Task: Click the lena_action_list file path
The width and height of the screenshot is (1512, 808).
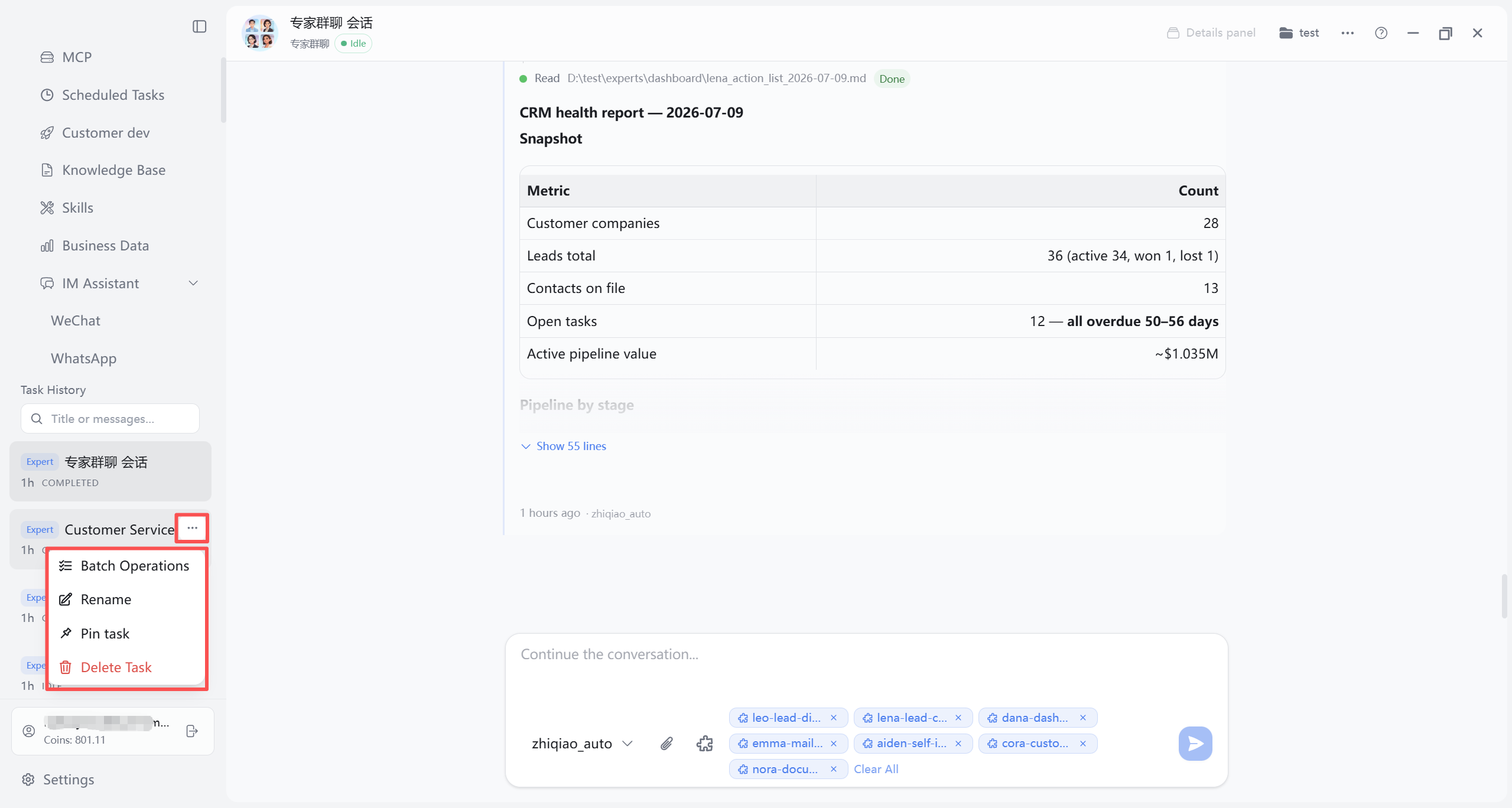Action: pos(717,79)
